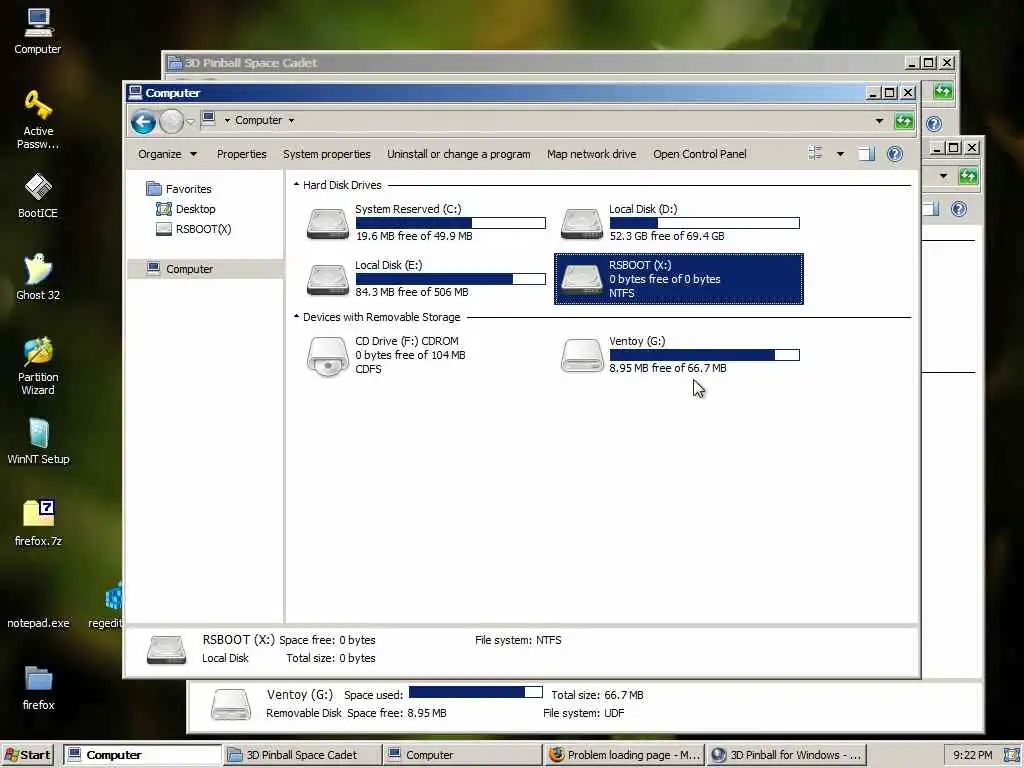Open the Organize menu
The height and width of the screenshot is (768, 1024).
pos(167,154)
